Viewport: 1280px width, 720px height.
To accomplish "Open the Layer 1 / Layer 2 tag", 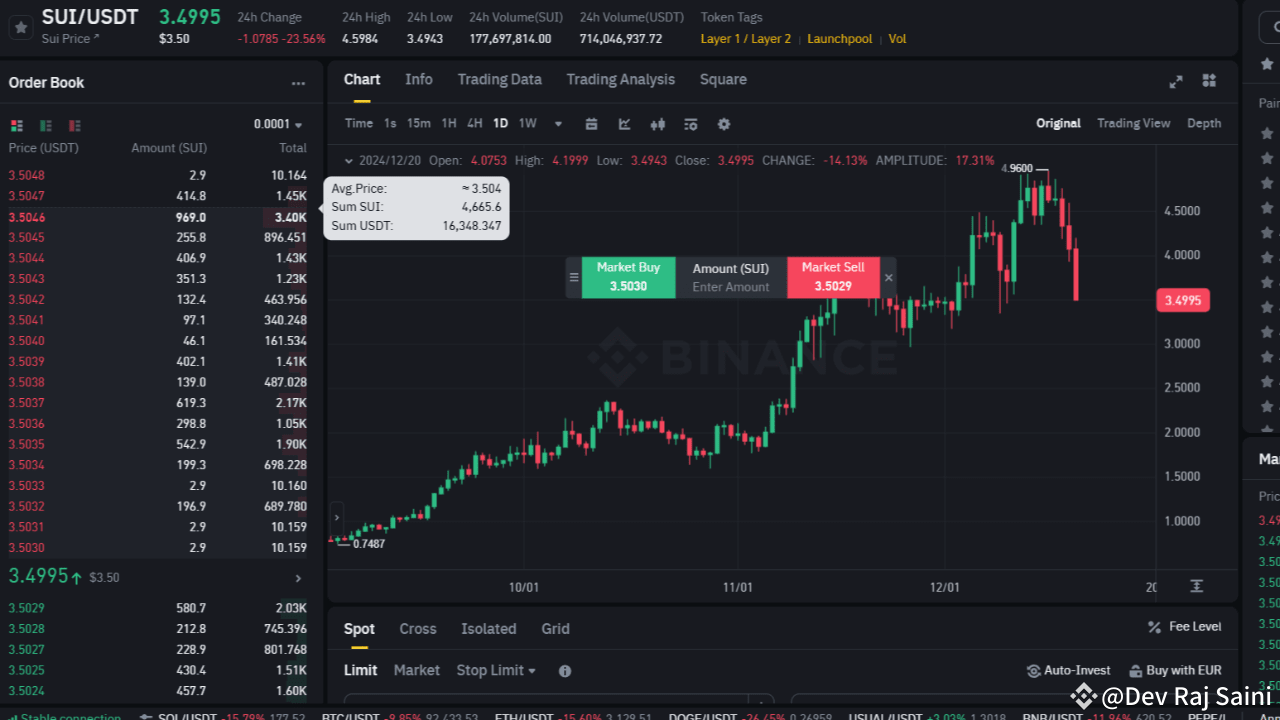I will (x=745, y=39).
